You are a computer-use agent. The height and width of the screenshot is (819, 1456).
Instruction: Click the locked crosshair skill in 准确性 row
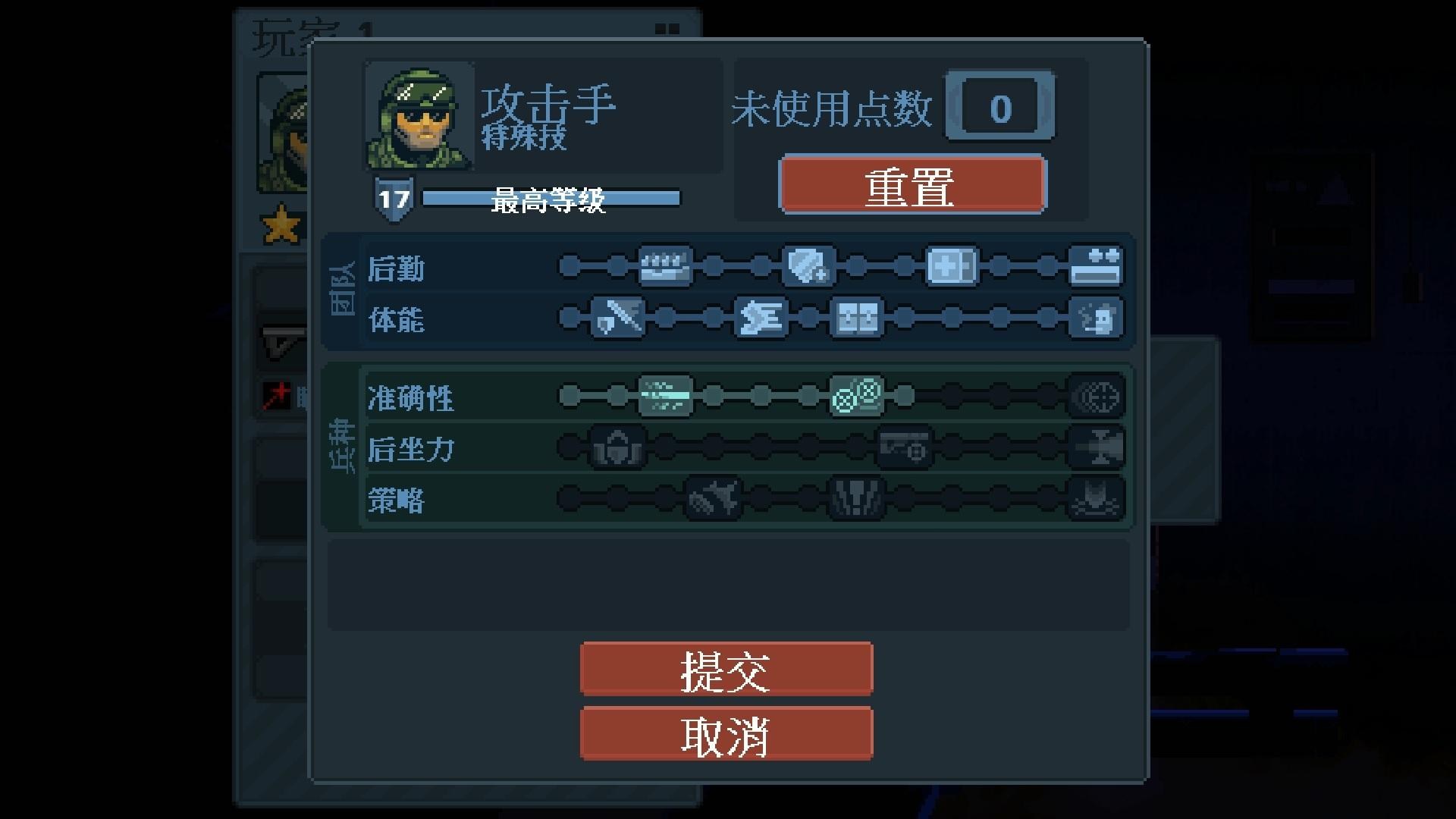tap(1096, 396)
